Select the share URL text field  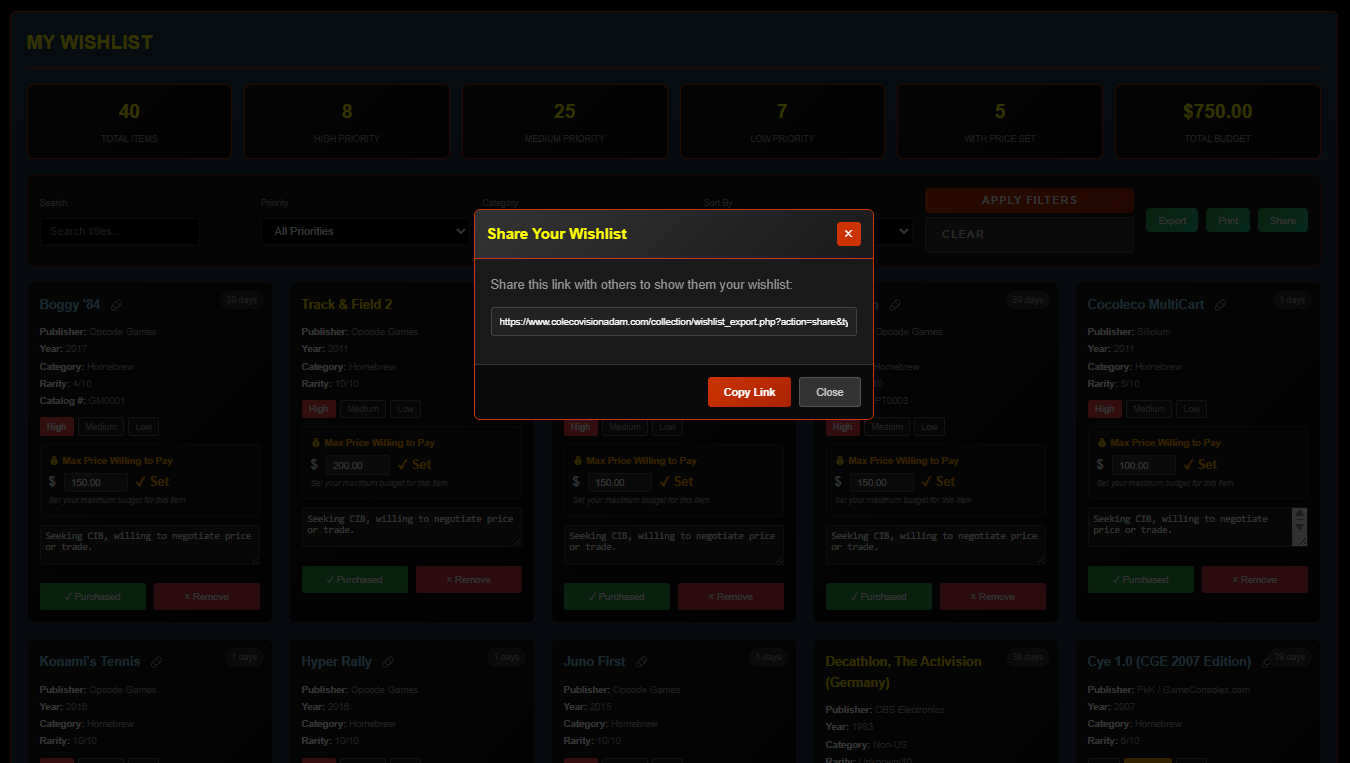(673, 322)
